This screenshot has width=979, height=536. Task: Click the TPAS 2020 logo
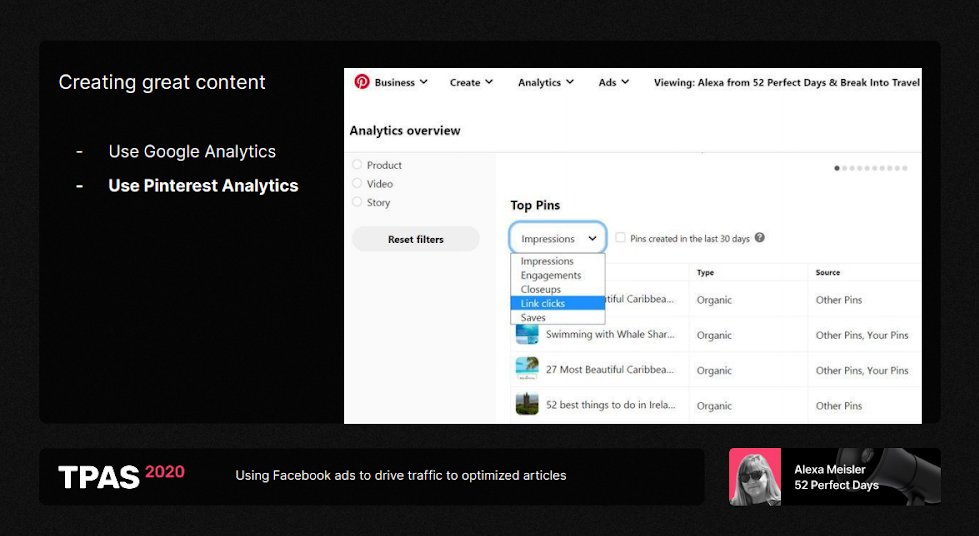[121, 476]
